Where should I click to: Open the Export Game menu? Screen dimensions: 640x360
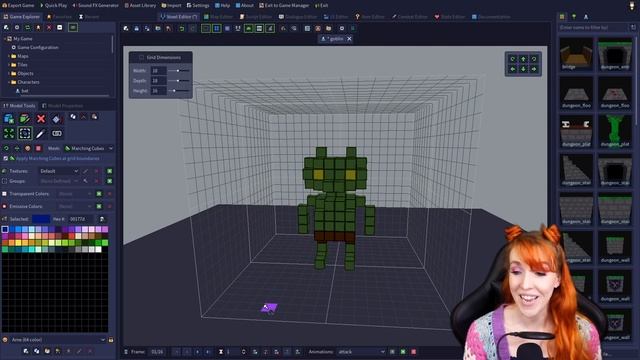[18, 5]
